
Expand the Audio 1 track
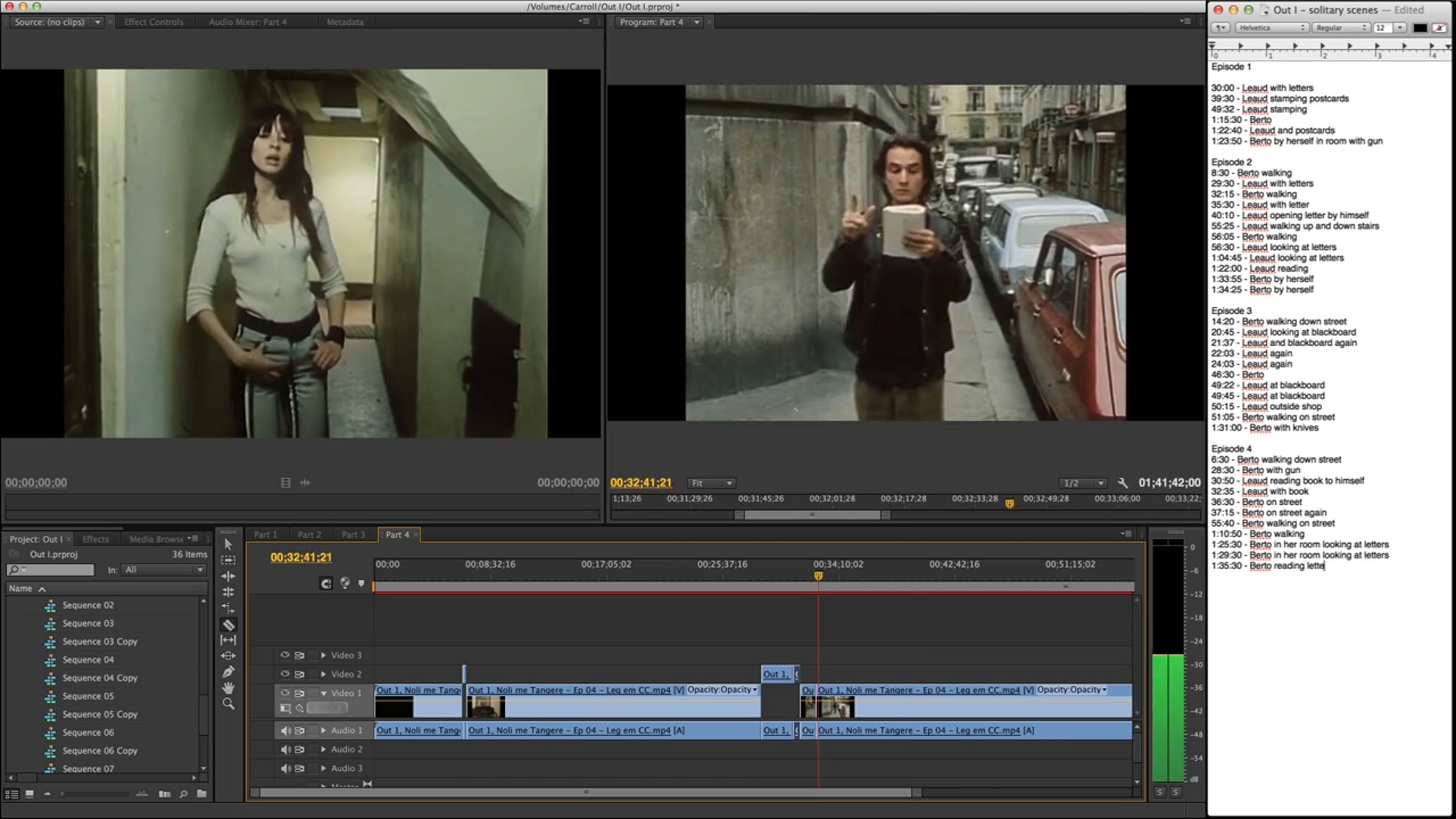(323, 730)
